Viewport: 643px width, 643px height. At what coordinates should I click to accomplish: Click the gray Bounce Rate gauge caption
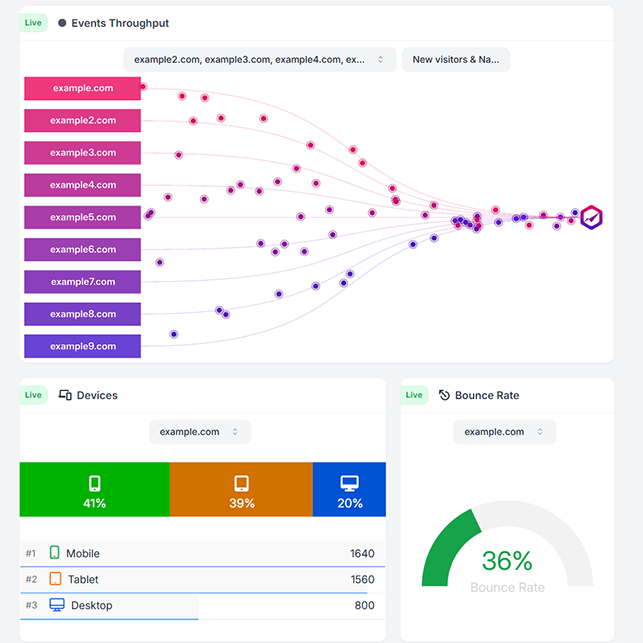(507, 587)
